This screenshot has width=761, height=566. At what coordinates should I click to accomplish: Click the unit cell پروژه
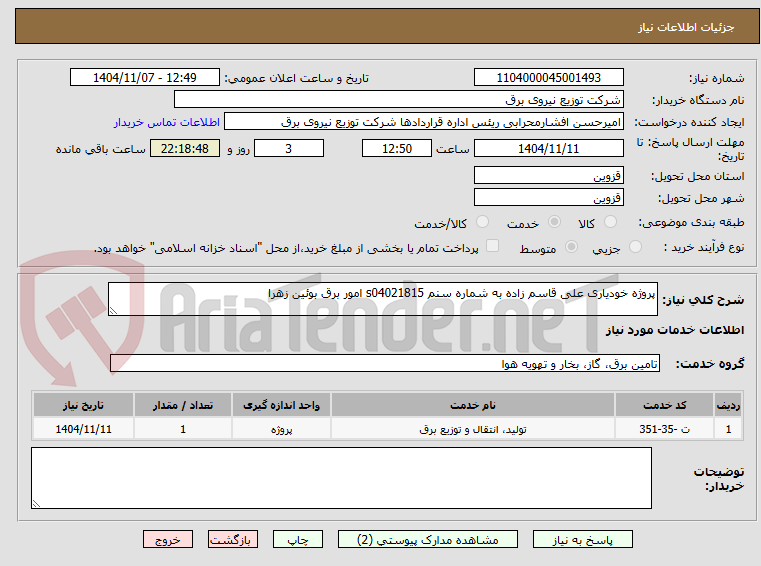[281, 429]
